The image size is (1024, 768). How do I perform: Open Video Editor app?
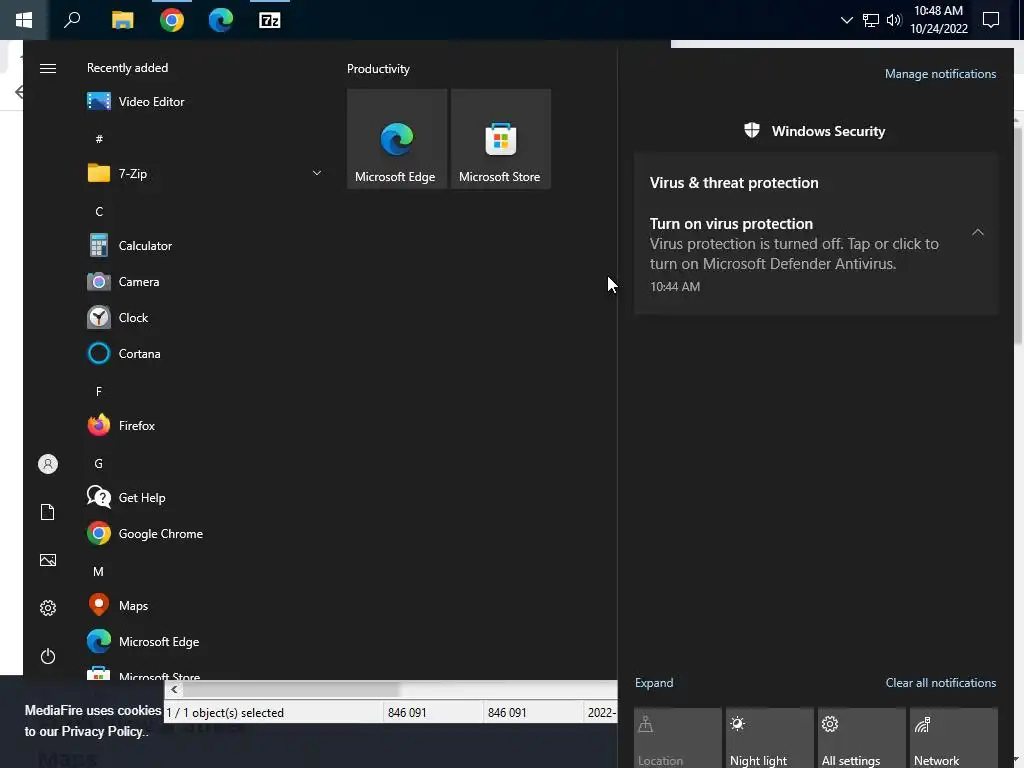206,101
